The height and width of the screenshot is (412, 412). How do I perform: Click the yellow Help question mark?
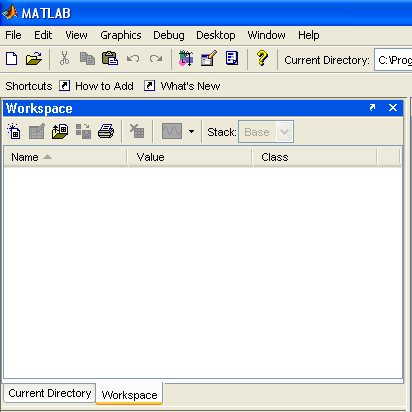[262, 58]
